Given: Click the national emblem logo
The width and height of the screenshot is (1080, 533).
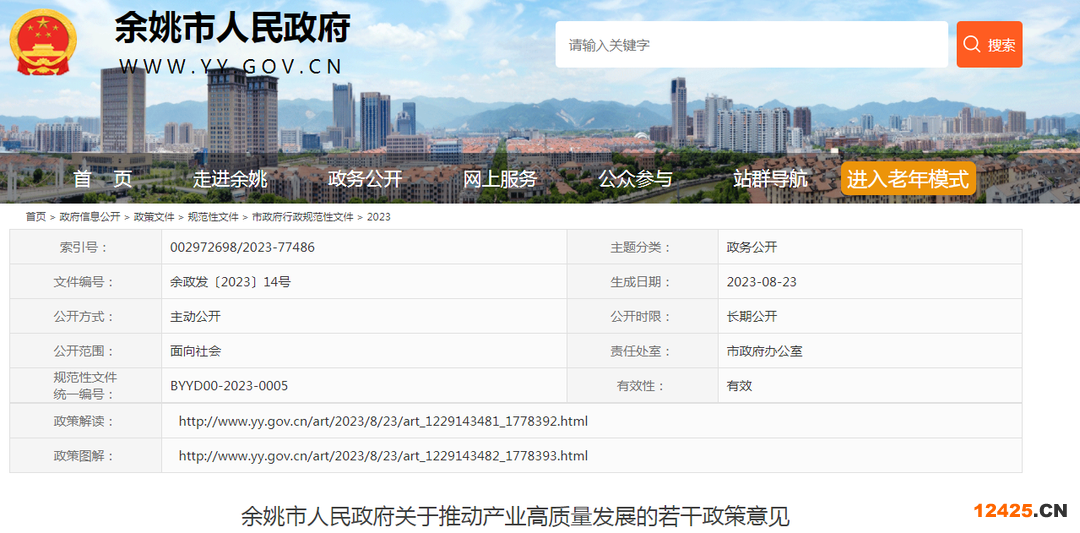Looking at the screenshot, I should tap(43, 42).
